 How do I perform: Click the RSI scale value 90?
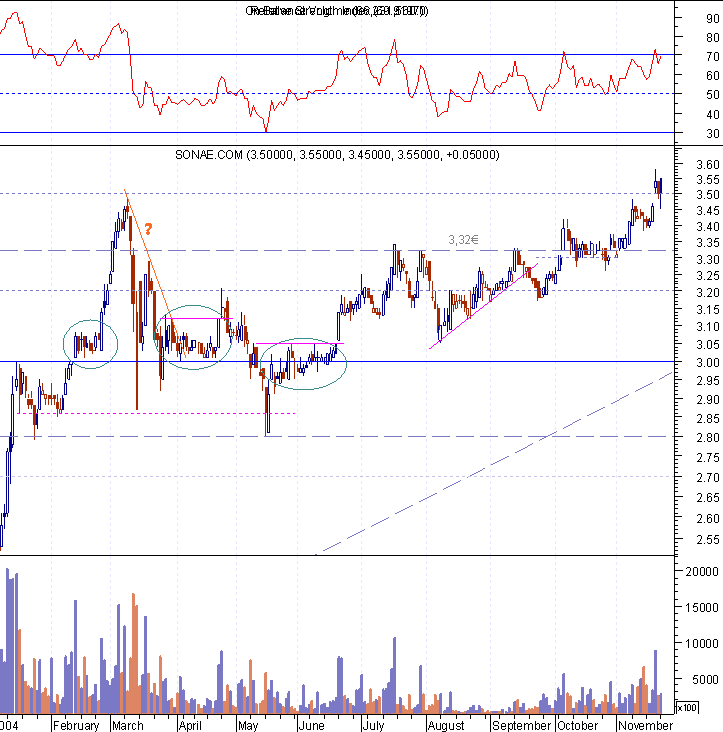click(712, 19)
